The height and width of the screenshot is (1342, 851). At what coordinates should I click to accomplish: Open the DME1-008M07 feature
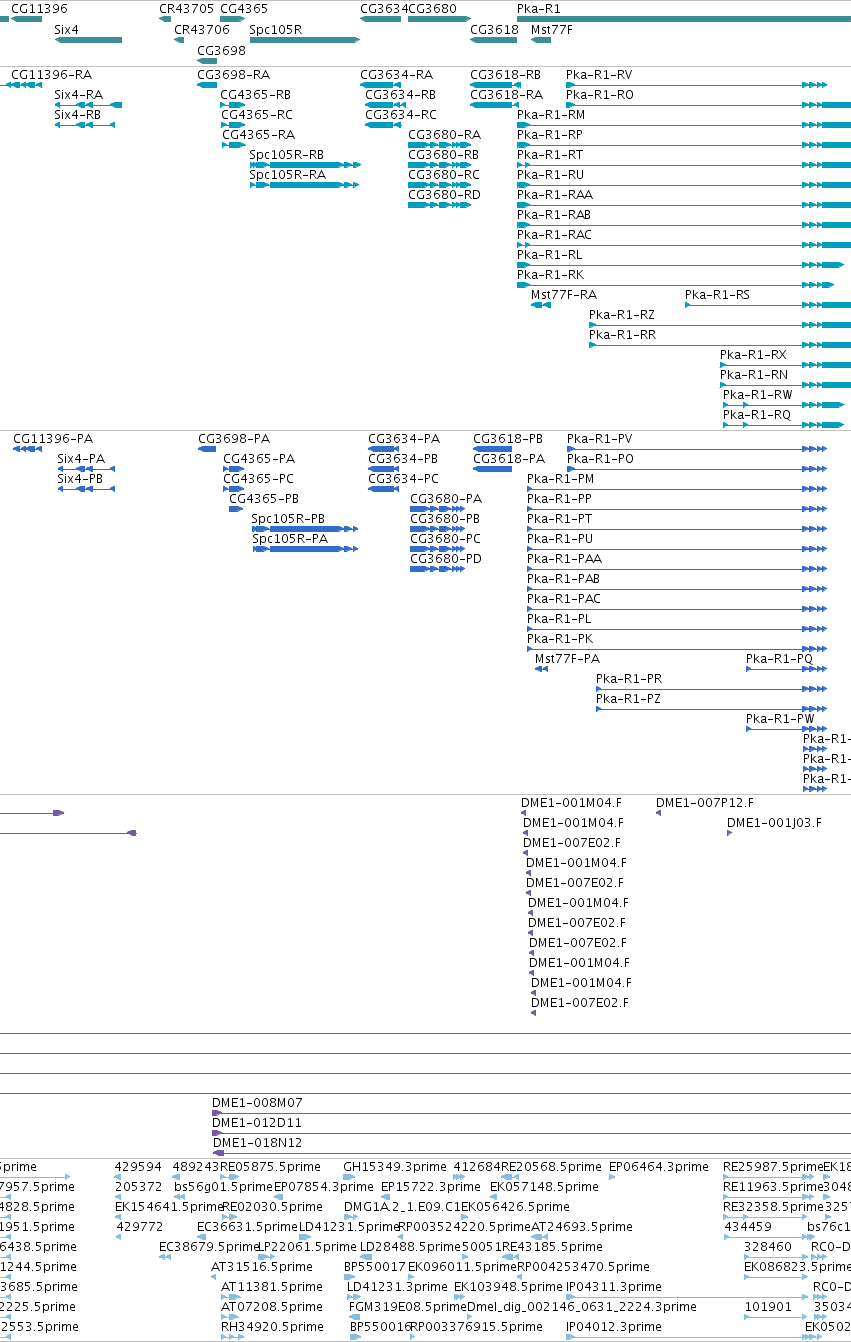point(257,1103)
